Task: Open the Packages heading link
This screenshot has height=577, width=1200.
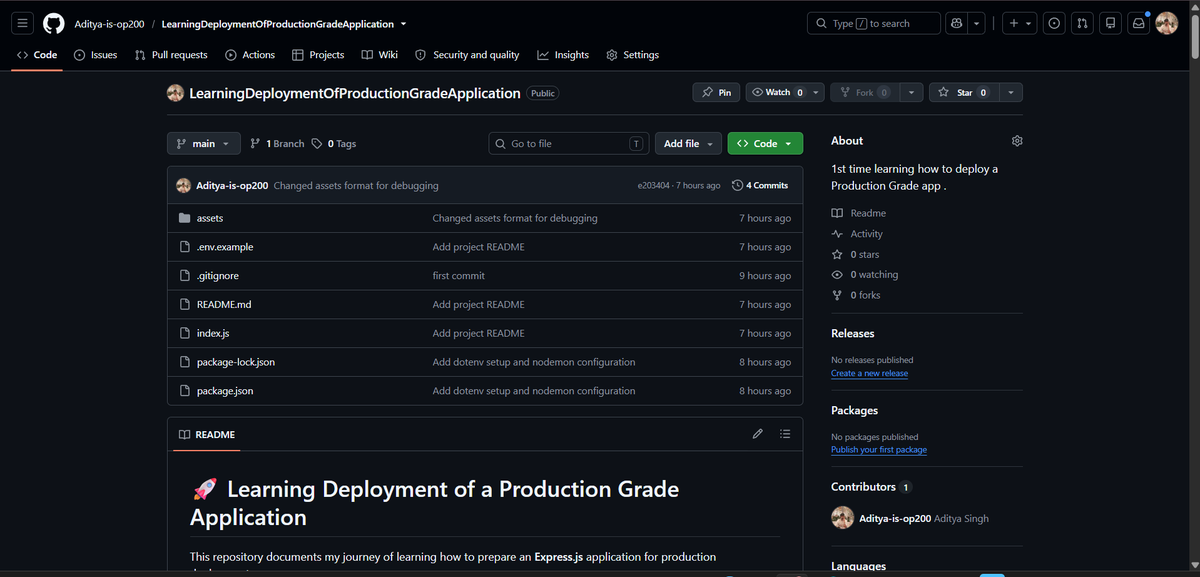Action: 855,410
